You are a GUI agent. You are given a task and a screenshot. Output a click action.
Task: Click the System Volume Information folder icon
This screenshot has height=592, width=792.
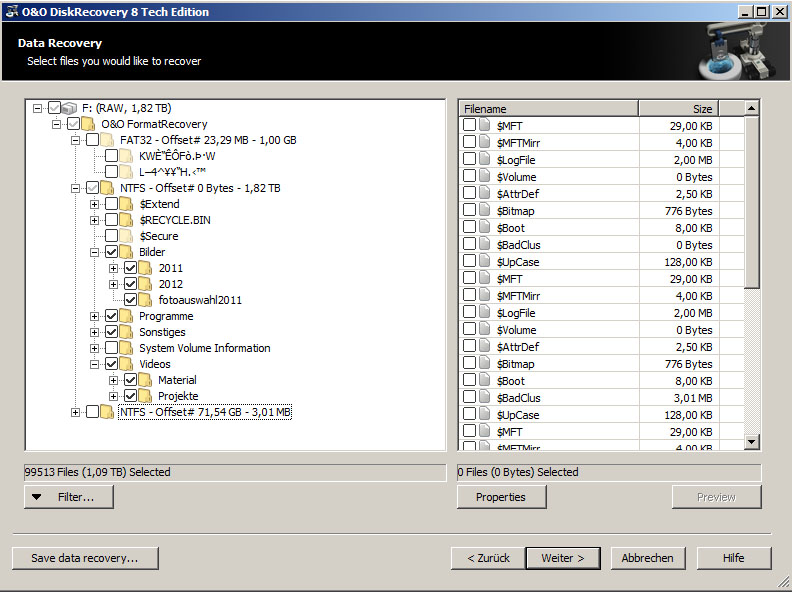pyautogui.click(x=126, y=348)
